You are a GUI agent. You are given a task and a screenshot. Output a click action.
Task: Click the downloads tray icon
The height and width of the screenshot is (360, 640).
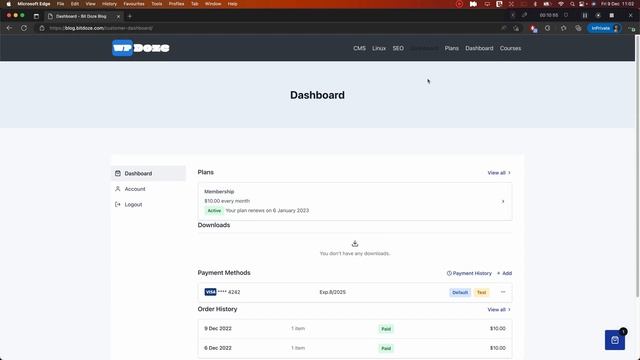click(355, 244)
